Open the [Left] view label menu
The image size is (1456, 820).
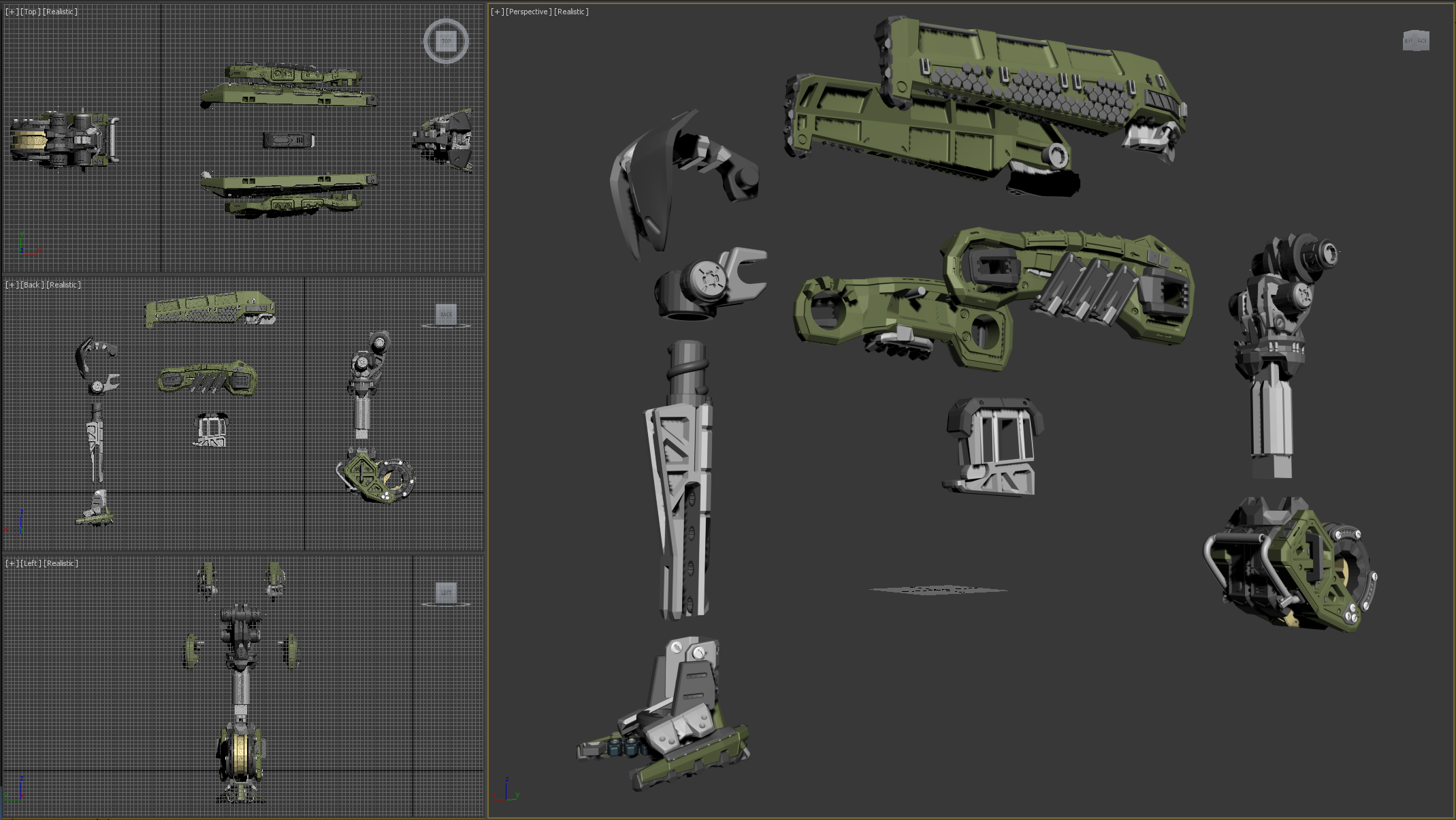pos(31,563)
